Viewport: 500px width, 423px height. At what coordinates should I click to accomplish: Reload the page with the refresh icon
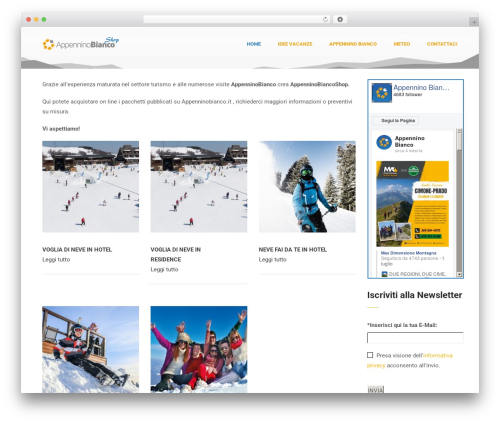[x=325, y=20]
